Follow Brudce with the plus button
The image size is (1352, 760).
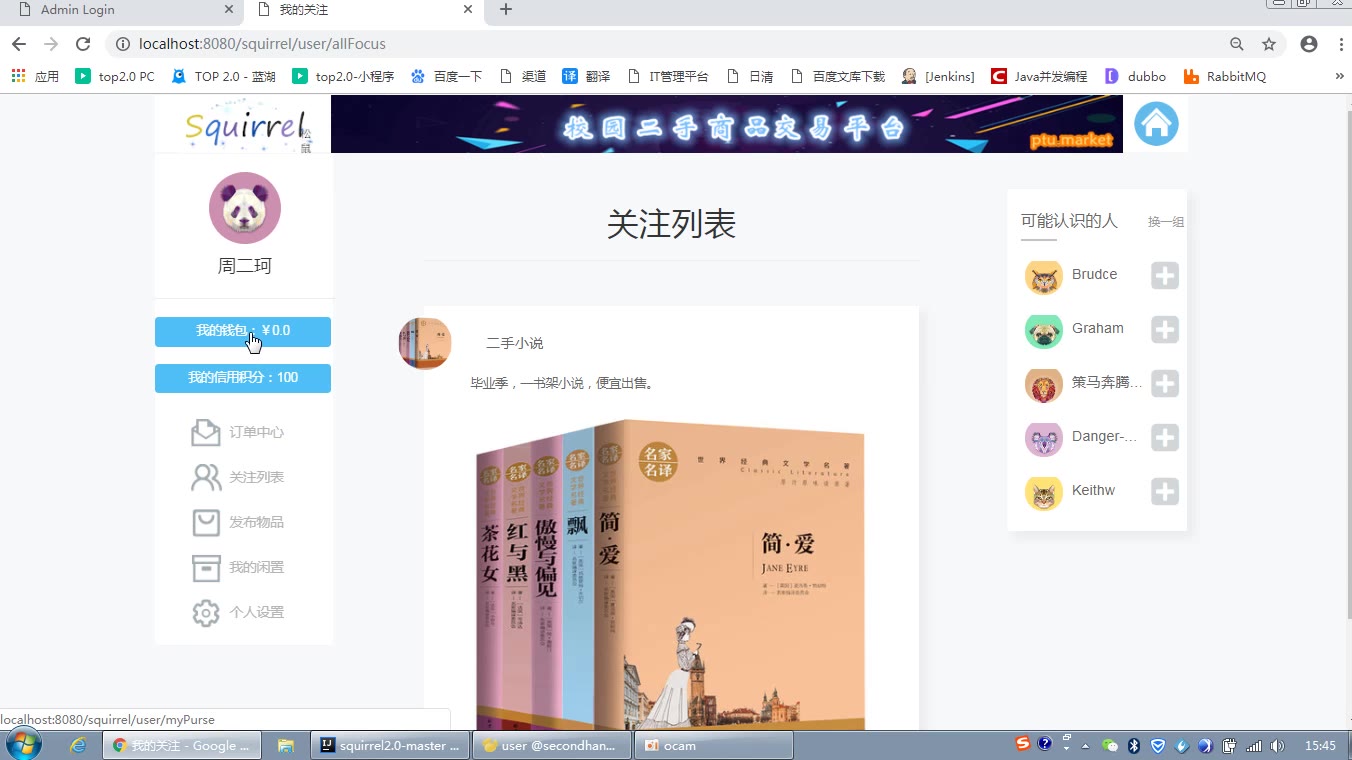click(x=1165, y=275)
